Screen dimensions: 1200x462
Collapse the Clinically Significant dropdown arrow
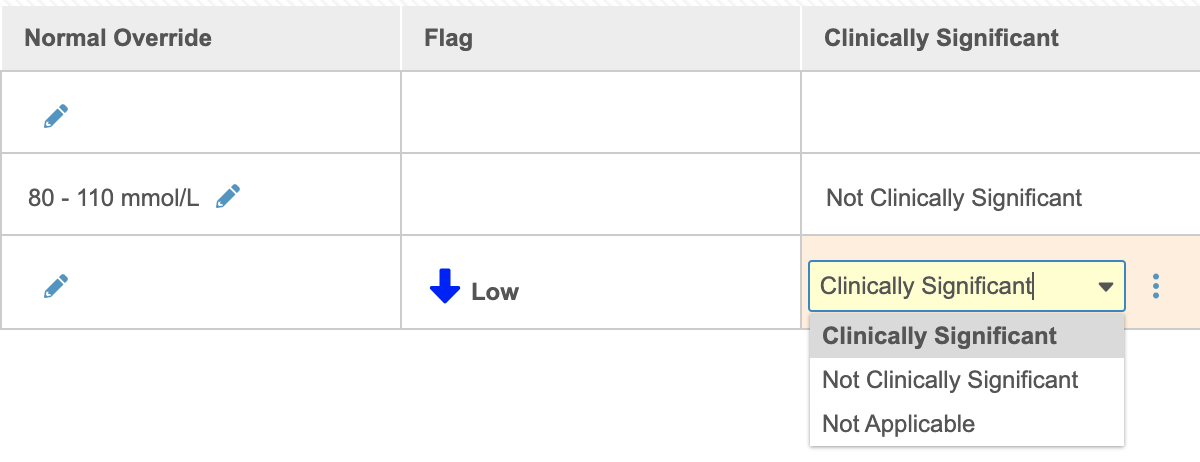1105,287
